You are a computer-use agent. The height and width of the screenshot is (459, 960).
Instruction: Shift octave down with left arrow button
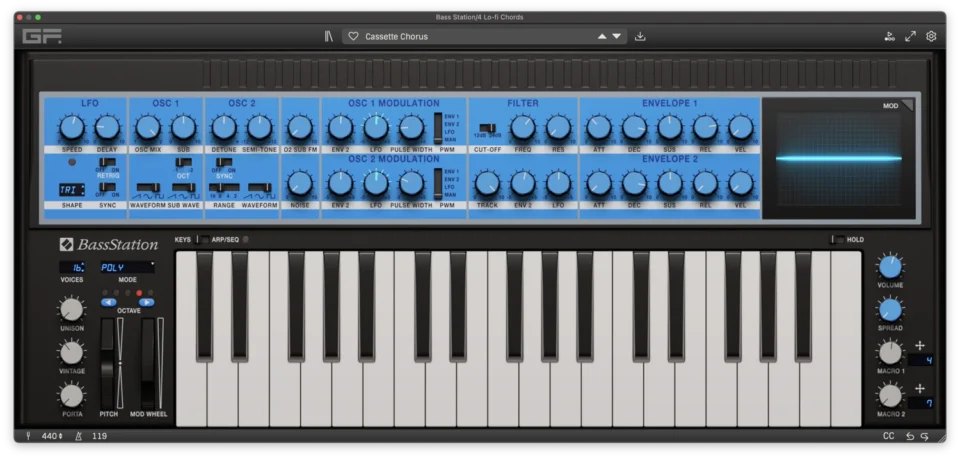(108, 302)
